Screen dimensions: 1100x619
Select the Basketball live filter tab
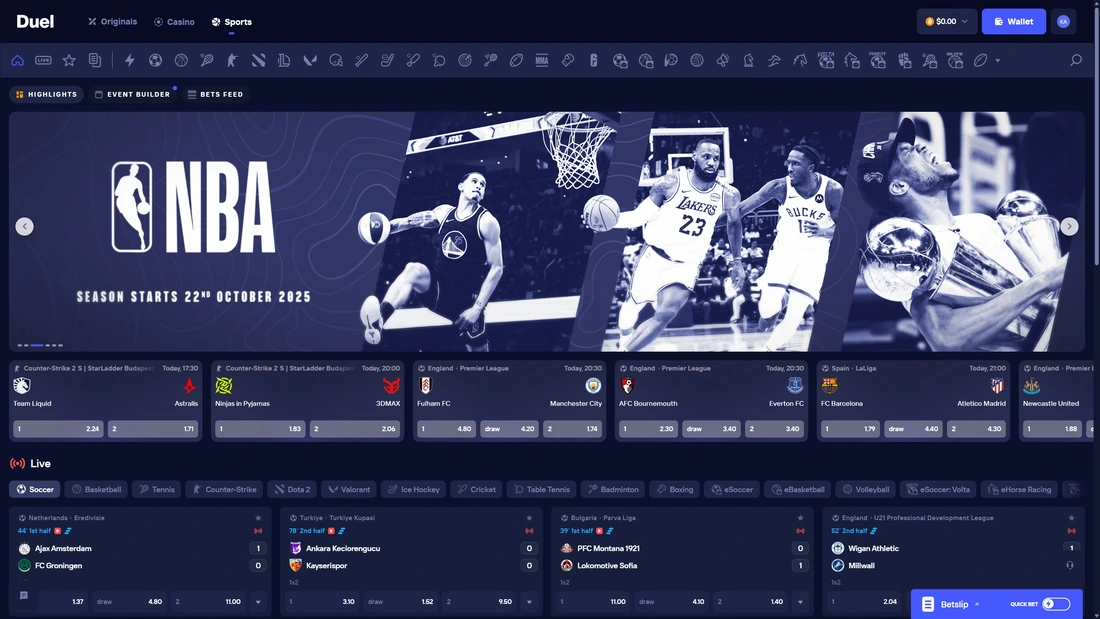tap(97, 489)
